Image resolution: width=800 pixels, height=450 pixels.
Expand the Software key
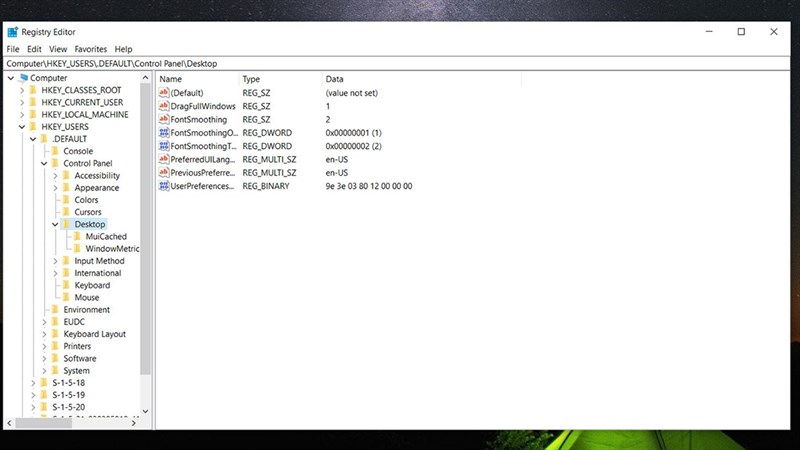[44, 359]
